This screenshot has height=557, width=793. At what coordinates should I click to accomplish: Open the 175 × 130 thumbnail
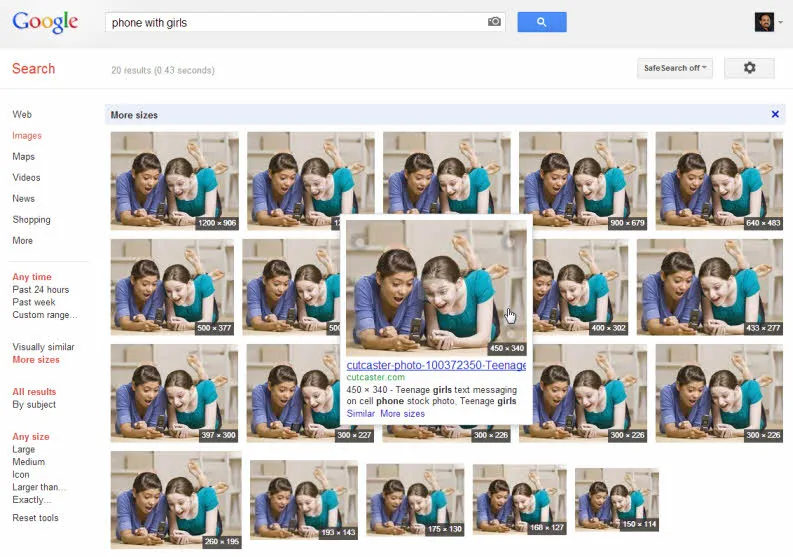pyautogui.click(x=415, y=500)
